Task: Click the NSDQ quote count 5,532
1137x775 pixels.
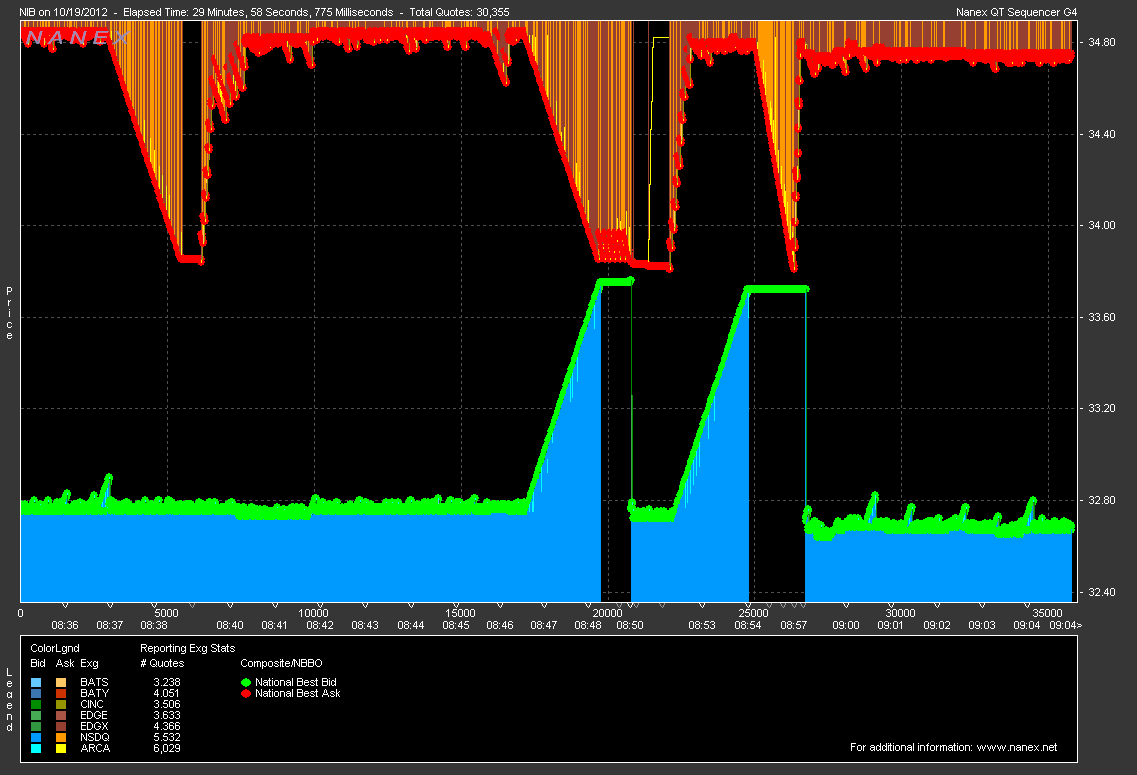Action: coord(167,737)
